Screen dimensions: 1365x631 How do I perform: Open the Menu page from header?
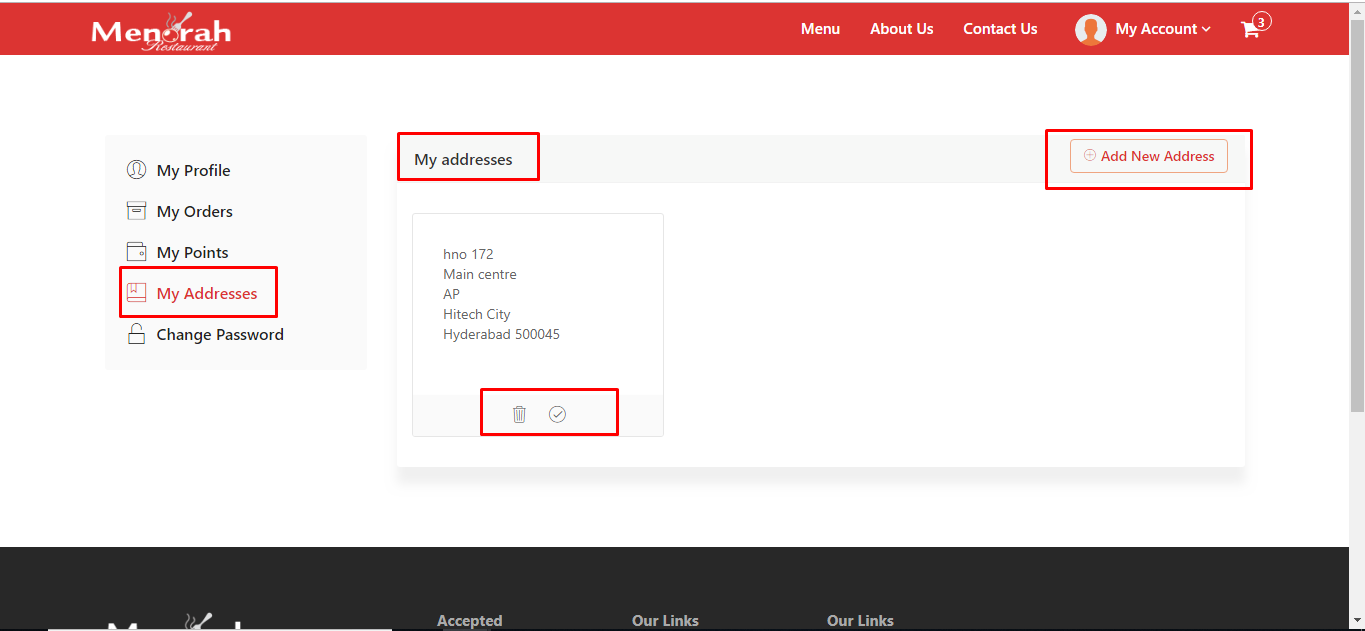pos(820,29)
